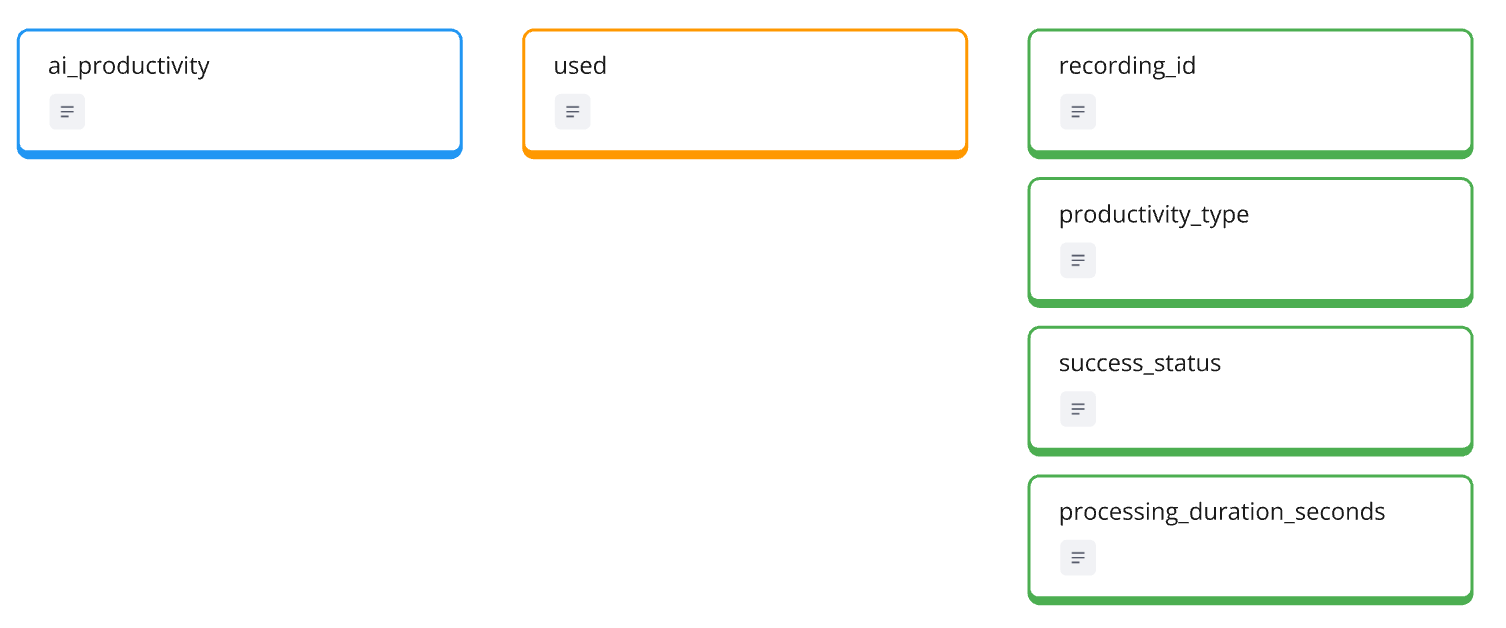This screenshot has height=628, width=1506.
Task: Click the text icon under processing_duration_seconds
Action: coord(1078,558)
